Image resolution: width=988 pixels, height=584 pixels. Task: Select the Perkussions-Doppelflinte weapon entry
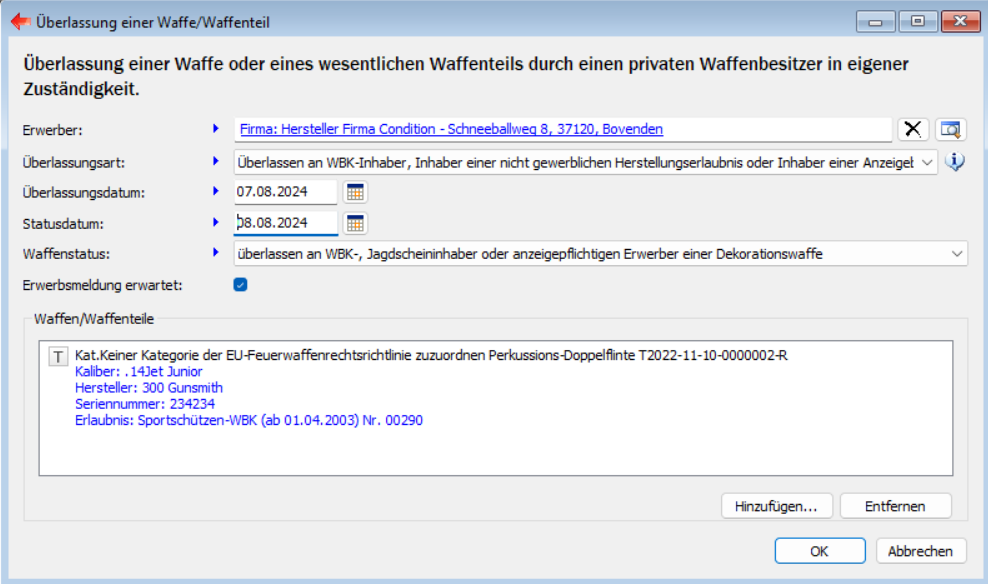tap(431, 356)
